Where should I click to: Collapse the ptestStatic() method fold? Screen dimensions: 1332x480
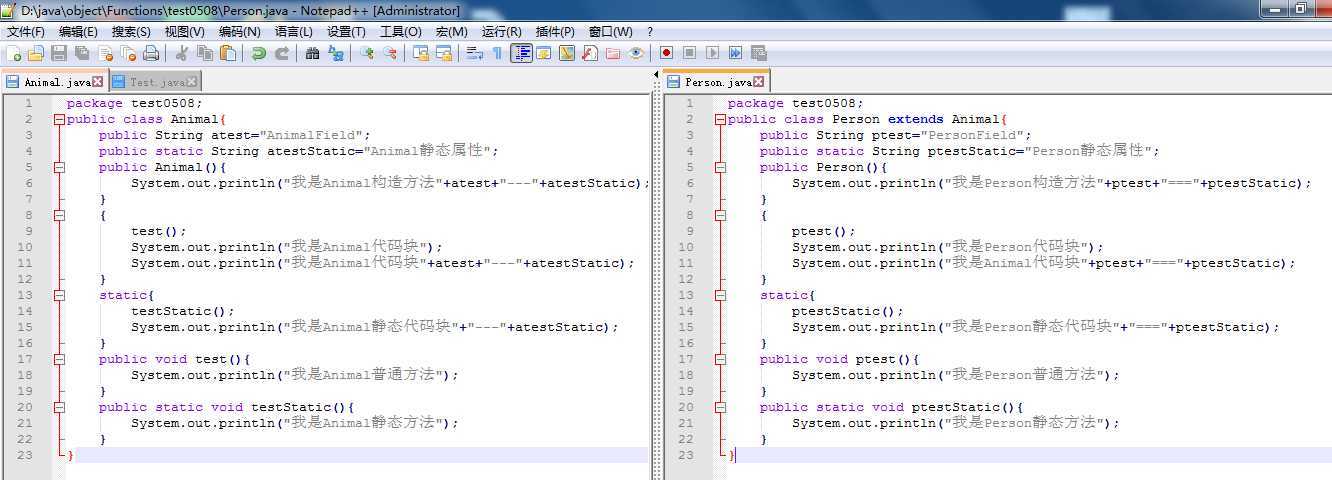coord(720,407)
